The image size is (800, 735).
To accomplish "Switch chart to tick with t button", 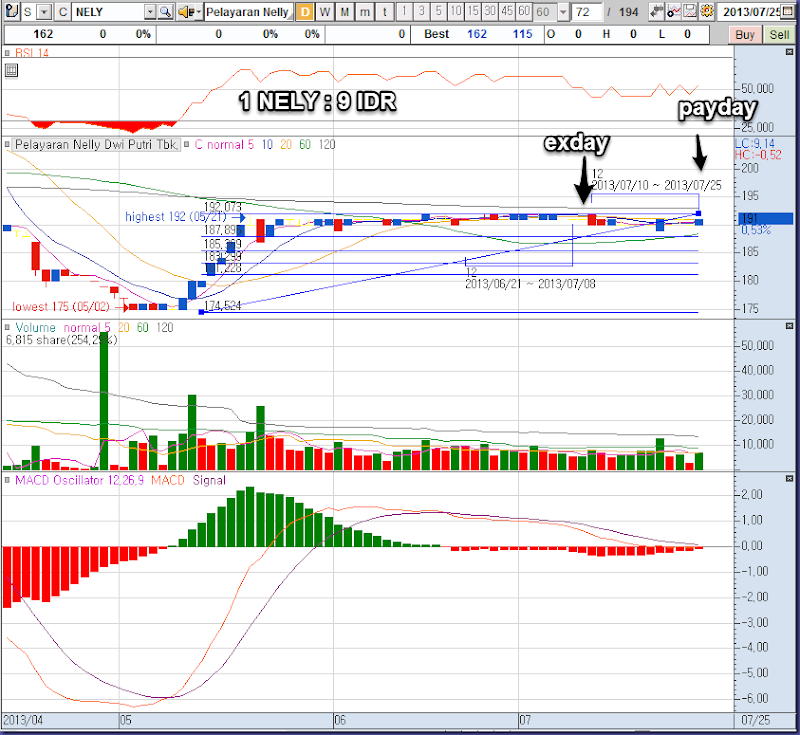I will point(385,12).
